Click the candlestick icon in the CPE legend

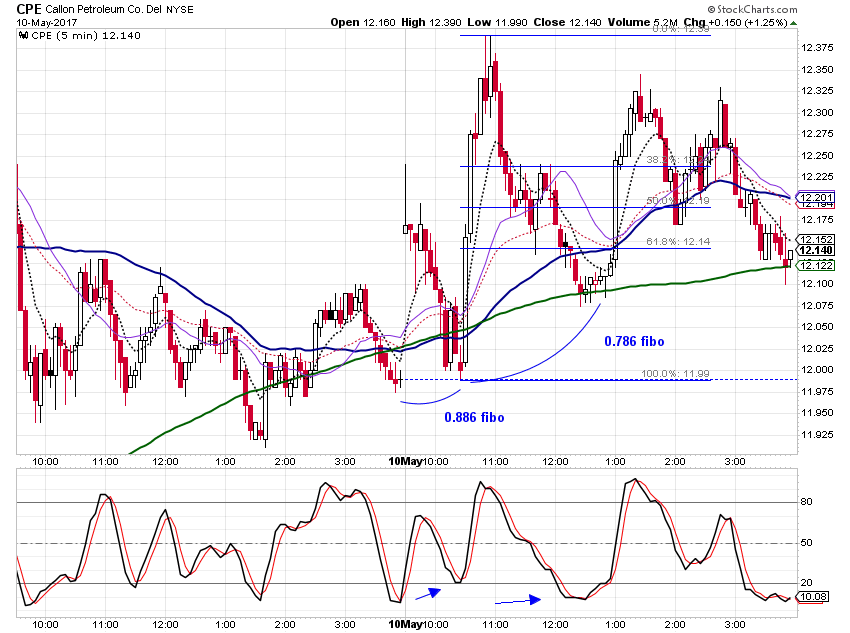[23, 36]
